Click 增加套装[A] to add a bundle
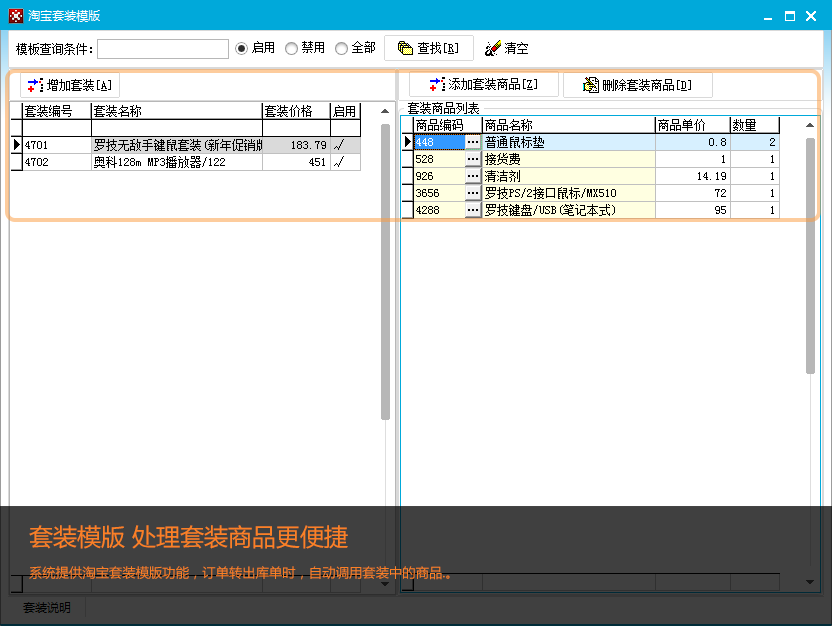The image size is (832, 626). (70, 85)
